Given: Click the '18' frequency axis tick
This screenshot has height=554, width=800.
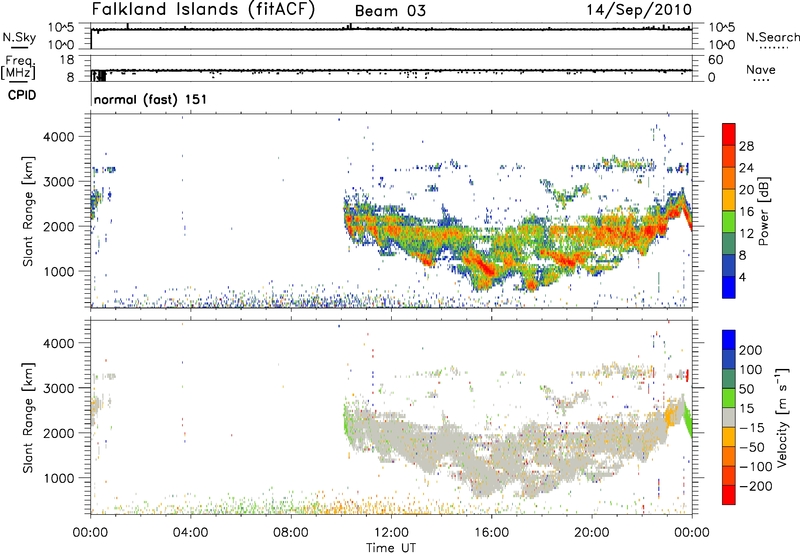Looking at the screenshot, I should [x=67, y=60].
